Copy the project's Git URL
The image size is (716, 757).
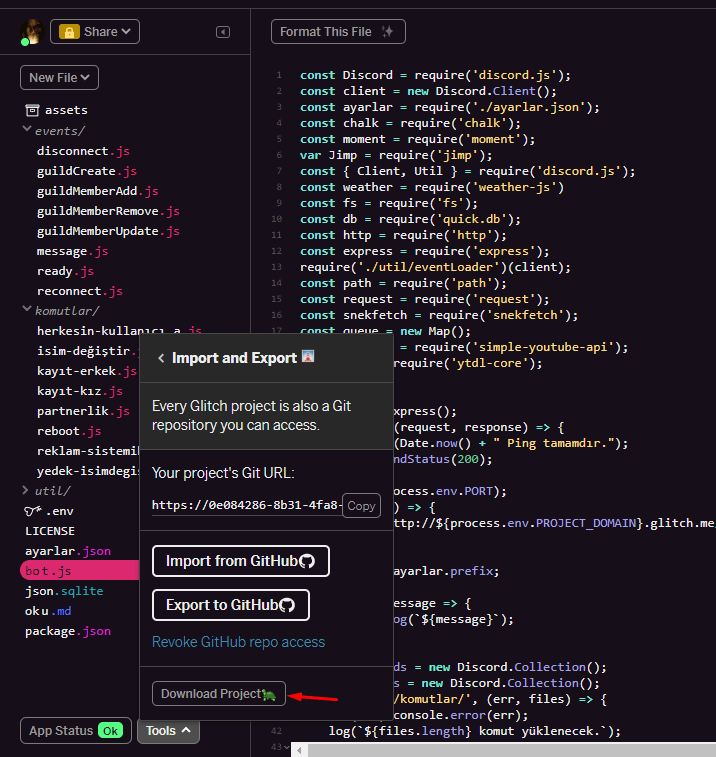(x=361, y=505)
